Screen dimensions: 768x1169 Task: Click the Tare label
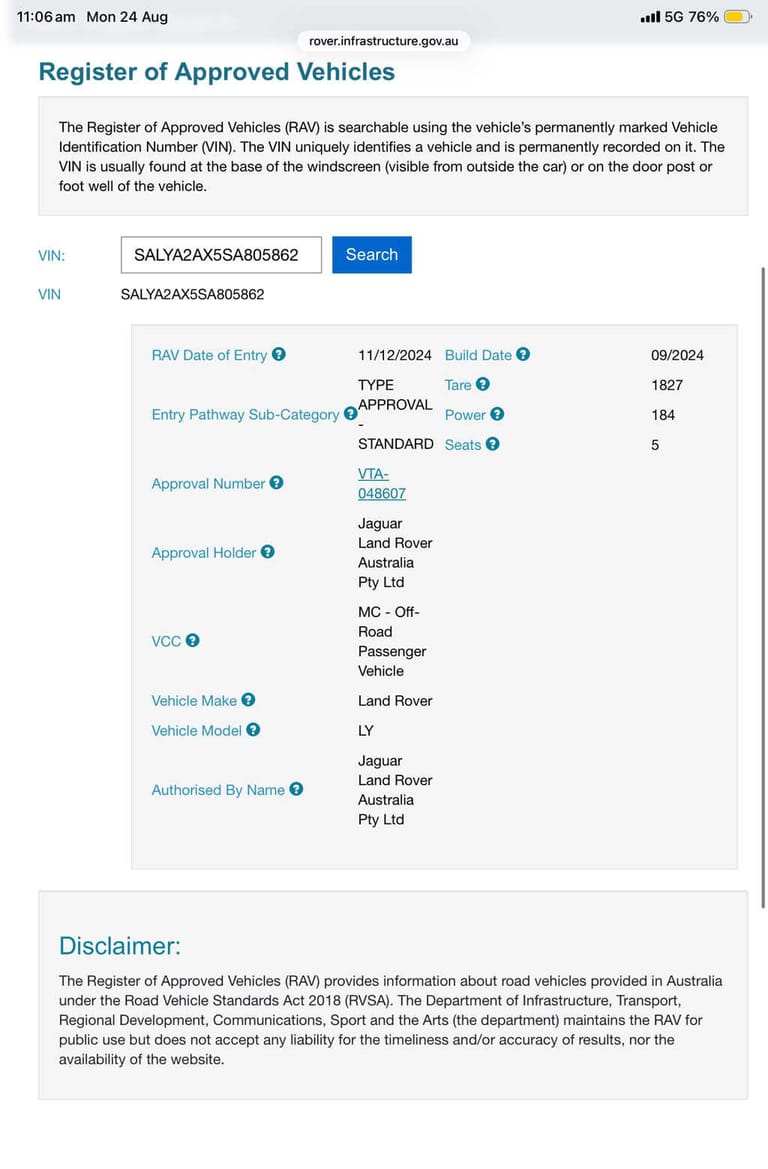click(x=458, y=385)
